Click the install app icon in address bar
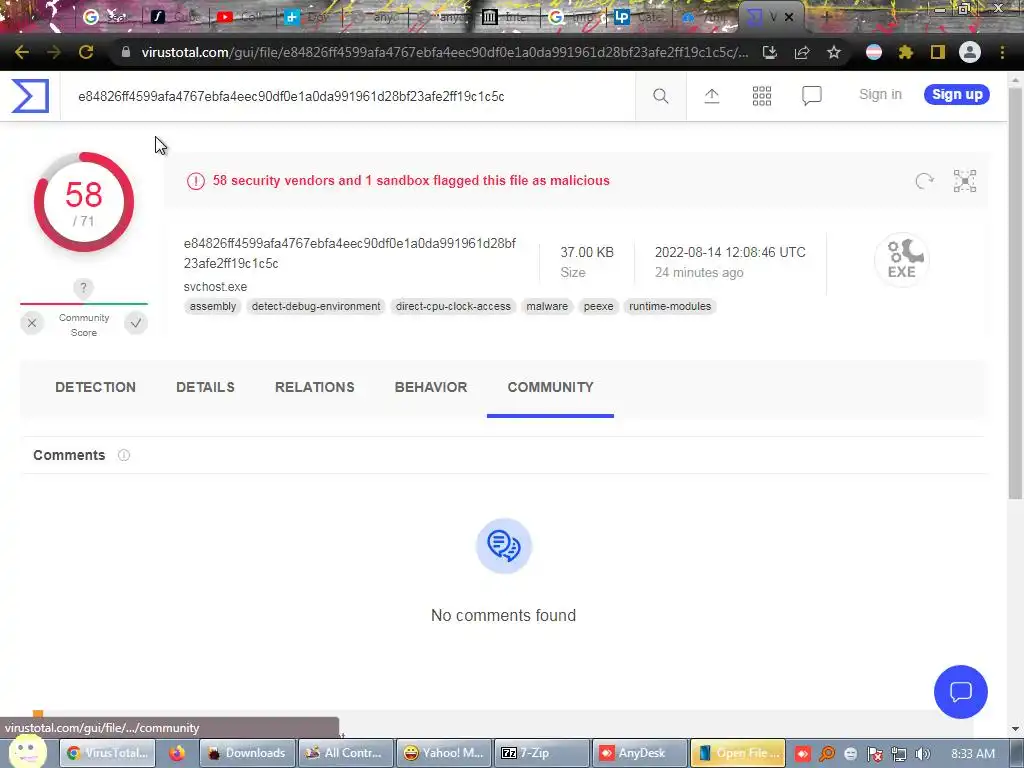Image resolution: width=1024 pixels, height=768 pixels. (x=769, y=52)
